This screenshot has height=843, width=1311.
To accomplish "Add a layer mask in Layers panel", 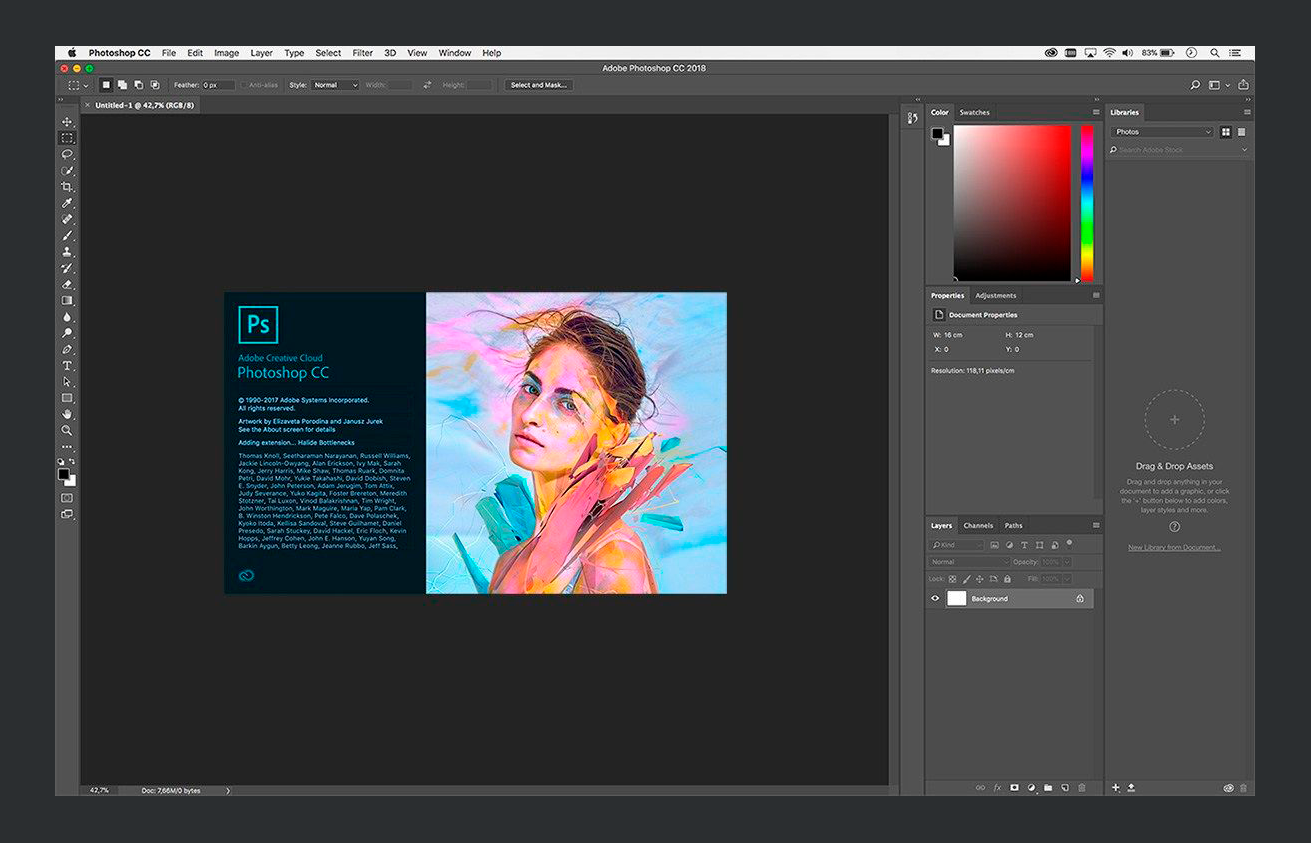I will click(x=1014, y=788).
